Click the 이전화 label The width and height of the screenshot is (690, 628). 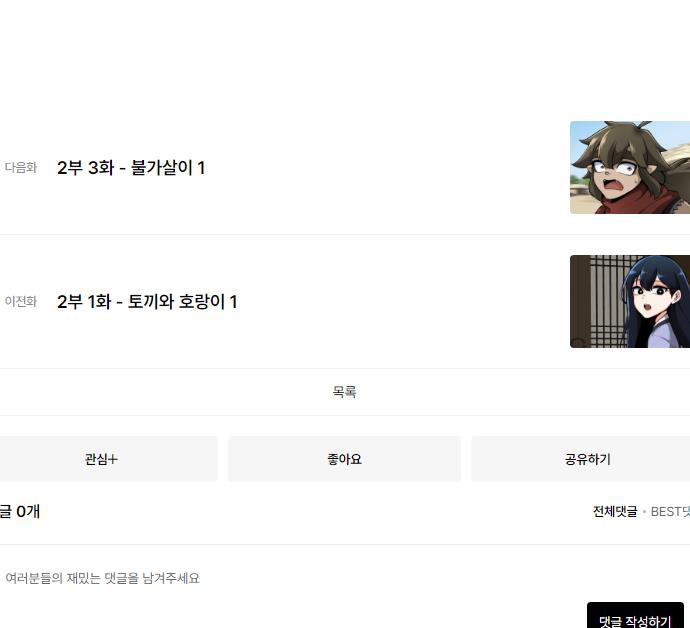[x=21, y=301]
